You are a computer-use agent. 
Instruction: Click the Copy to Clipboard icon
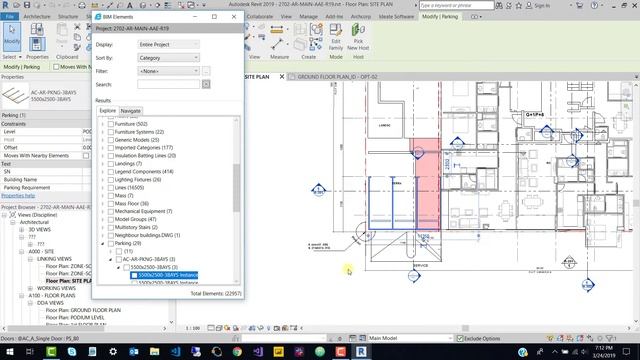tap(77, 37)
